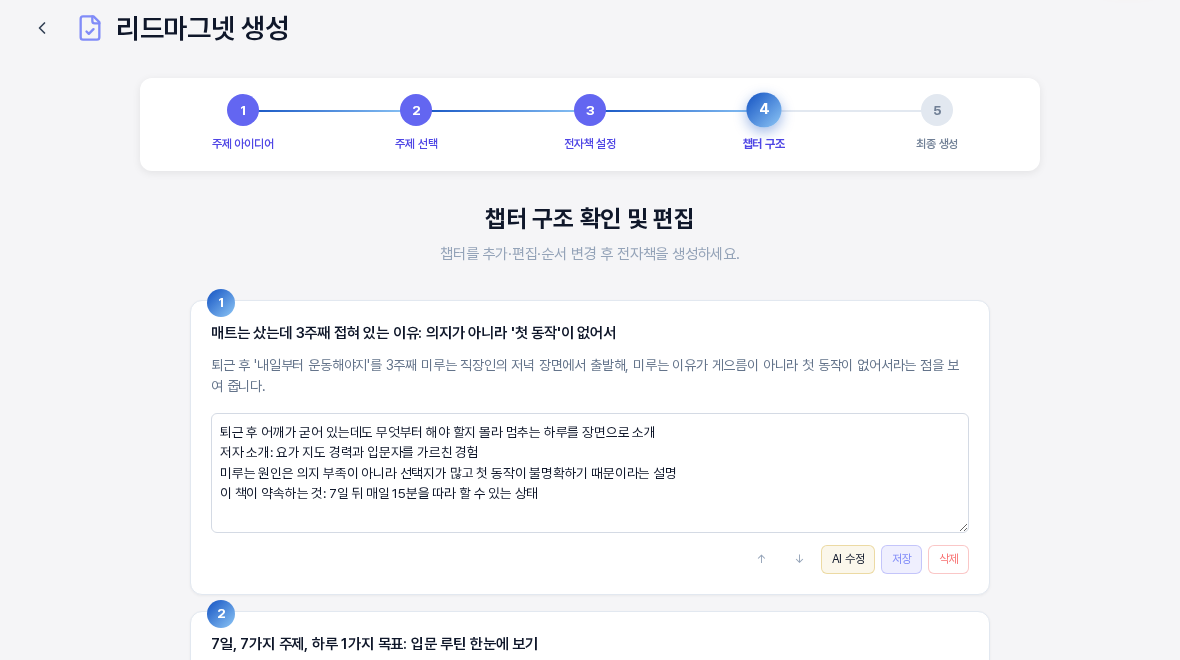The image size is (1180, 660).
Task: Click the heading 챕터 구조 확인 및 편집
Action: click(x=589, y=219)
